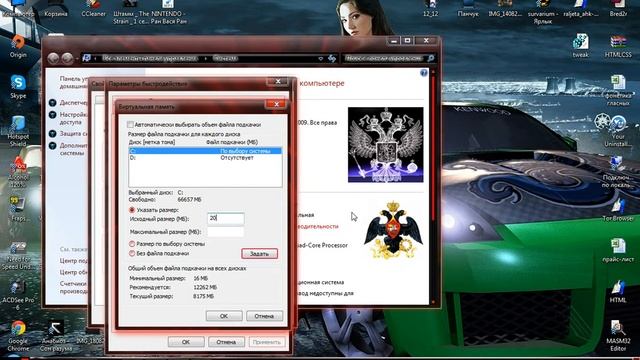Select Без файла подкачки radio option

pos(132,253)
